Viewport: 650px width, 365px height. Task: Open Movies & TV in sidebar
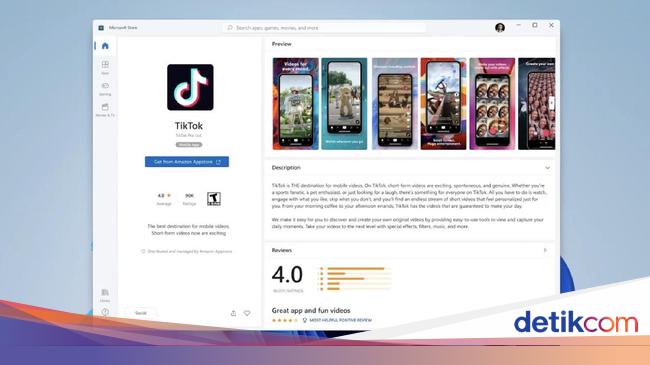(105, 110)
